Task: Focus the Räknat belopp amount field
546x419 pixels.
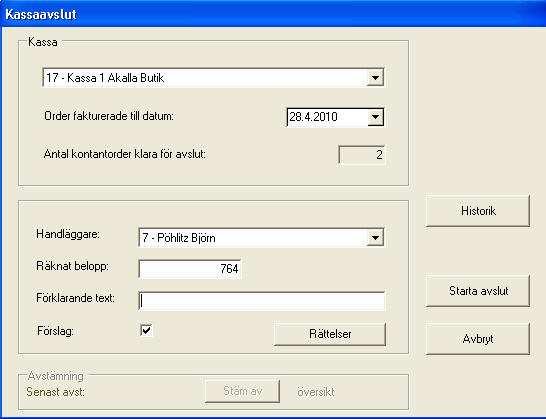Action: (190, 269)
